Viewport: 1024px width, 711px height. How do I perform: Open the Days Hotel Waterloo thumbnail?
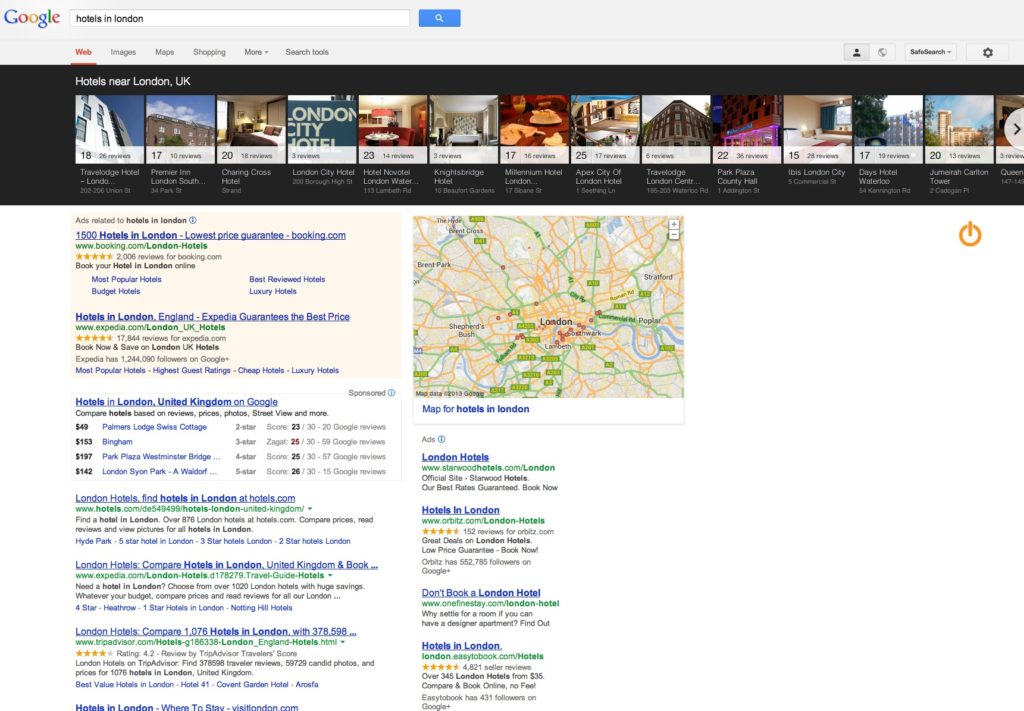(x=889, y=129)
